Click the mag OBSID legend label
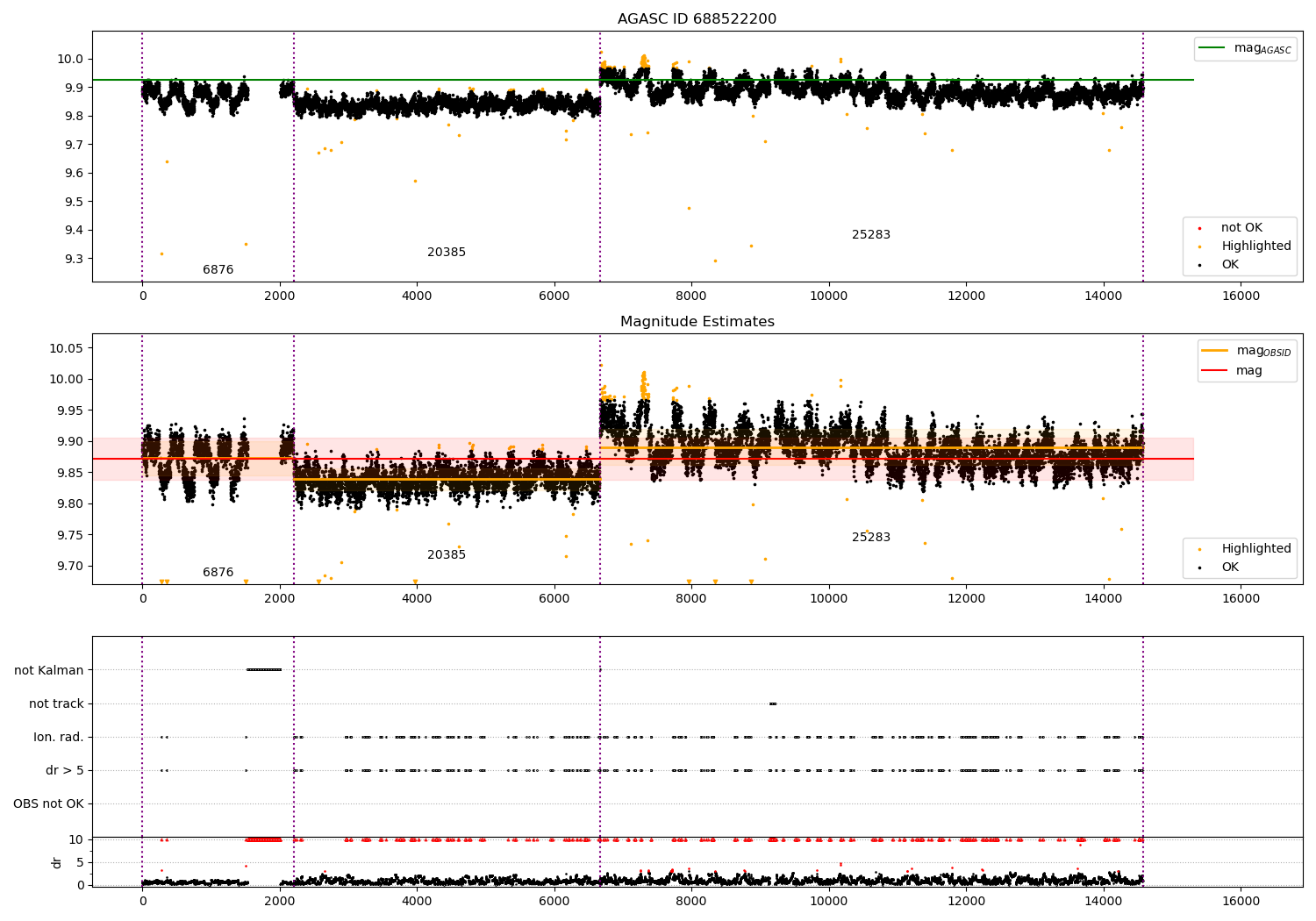1316x921 pixels. click(1263, 351)
